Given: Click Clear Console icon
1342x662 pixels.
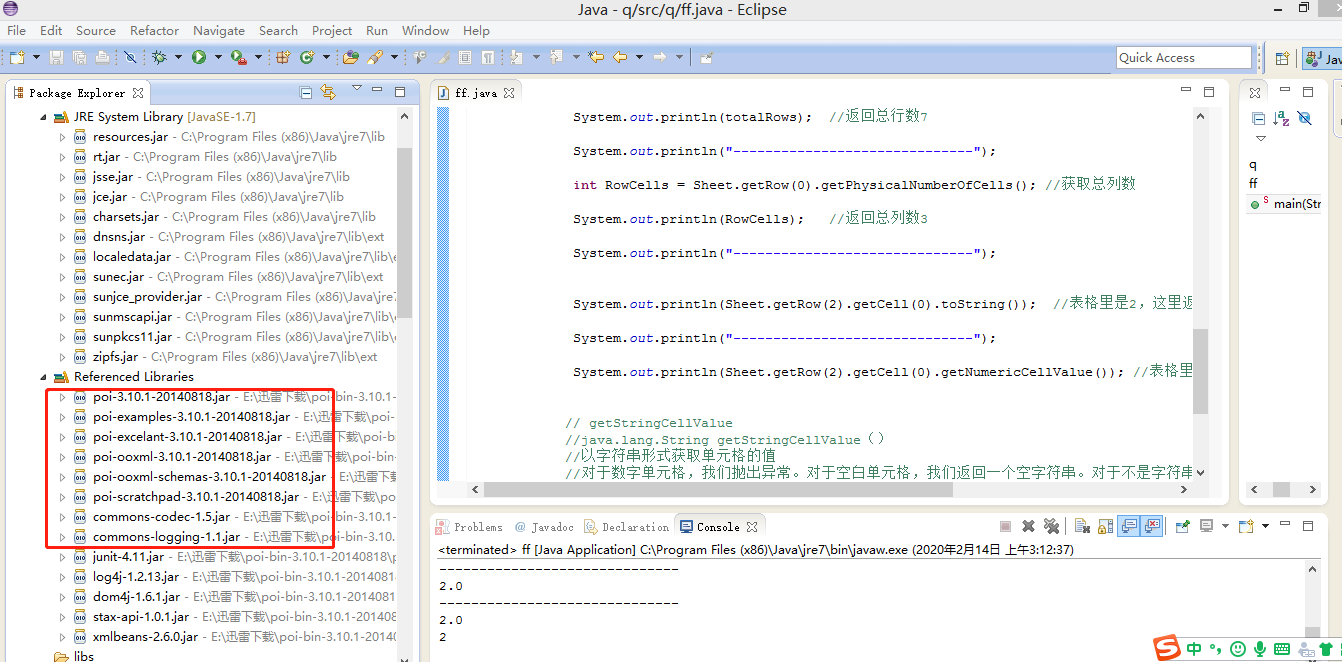Looking at the screenshot, I should (1082, 526).
